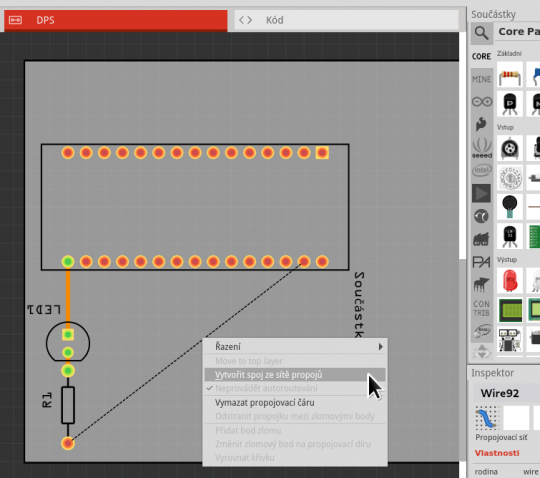Click the square pad in the IC top row
The width and height of the screenshot is (540, 478).
(322, 153)
